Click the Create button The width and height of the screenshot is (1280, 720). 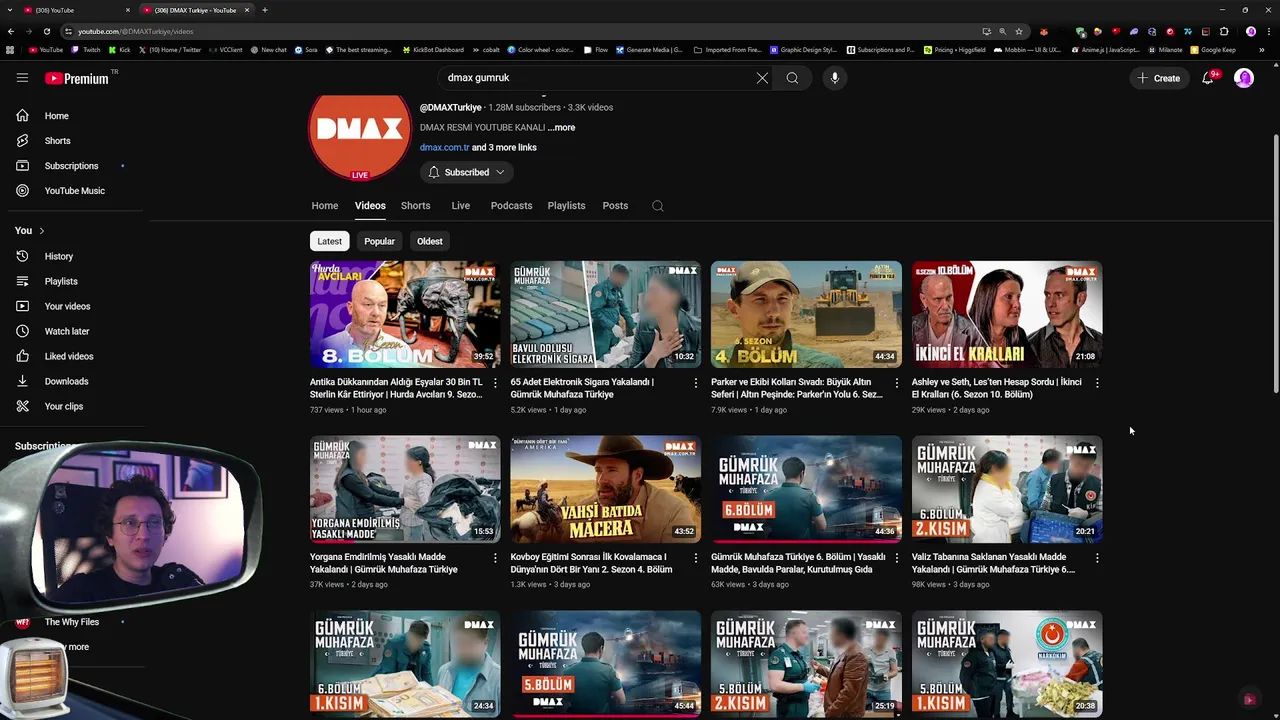tap(1159, 78)
